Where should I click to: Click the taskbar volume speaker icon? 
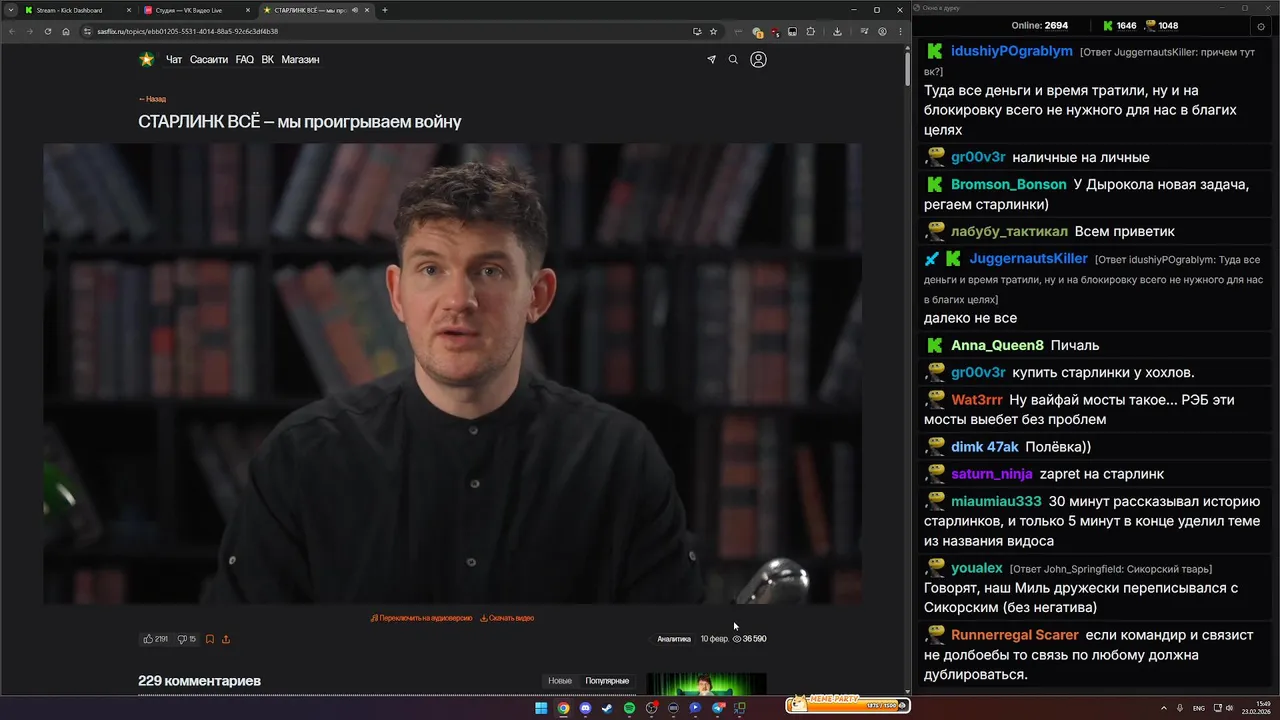tap(1229, 708)
